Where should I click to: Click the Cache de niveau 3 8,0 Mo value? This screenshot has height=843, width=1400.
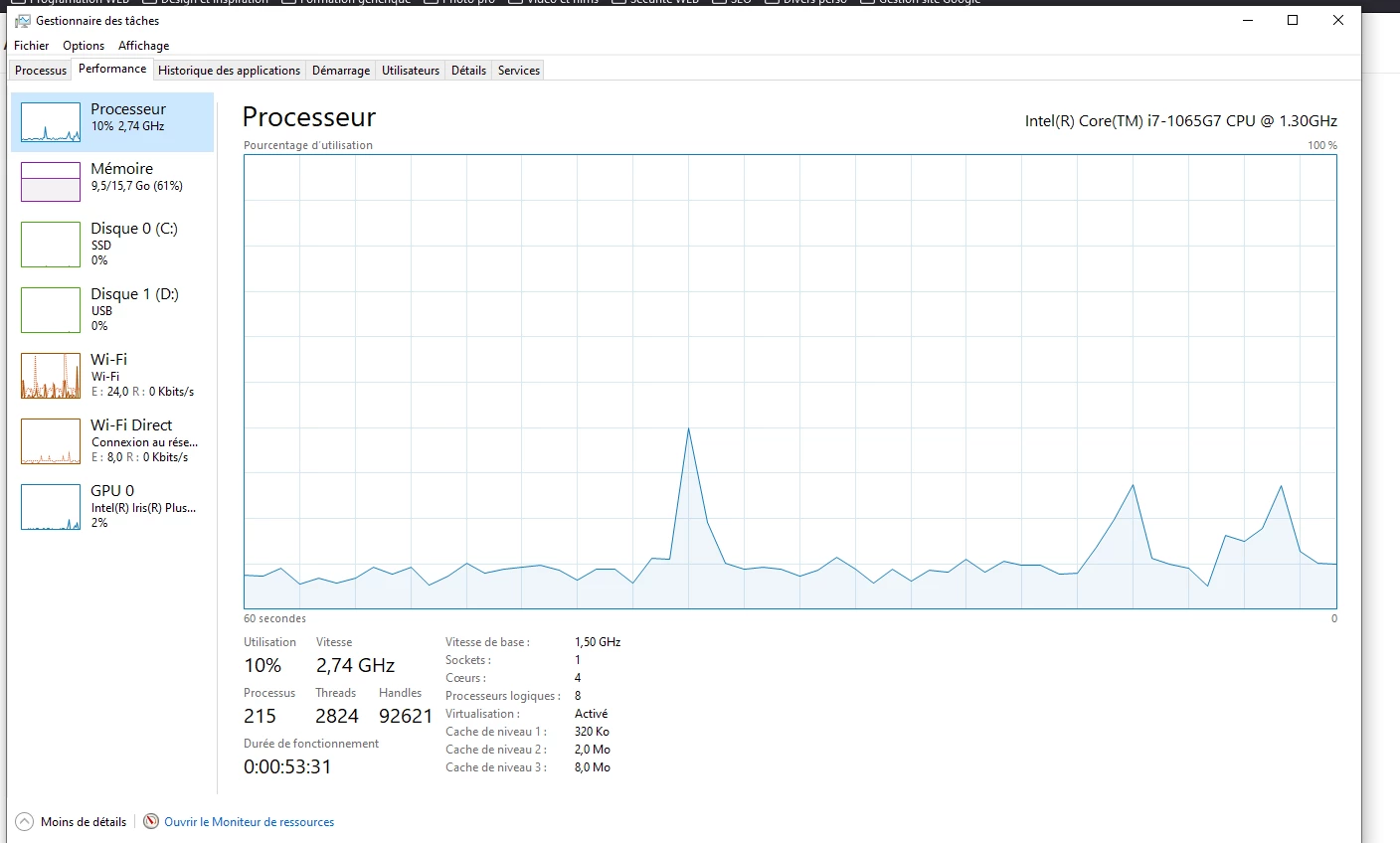click(593, 767)
